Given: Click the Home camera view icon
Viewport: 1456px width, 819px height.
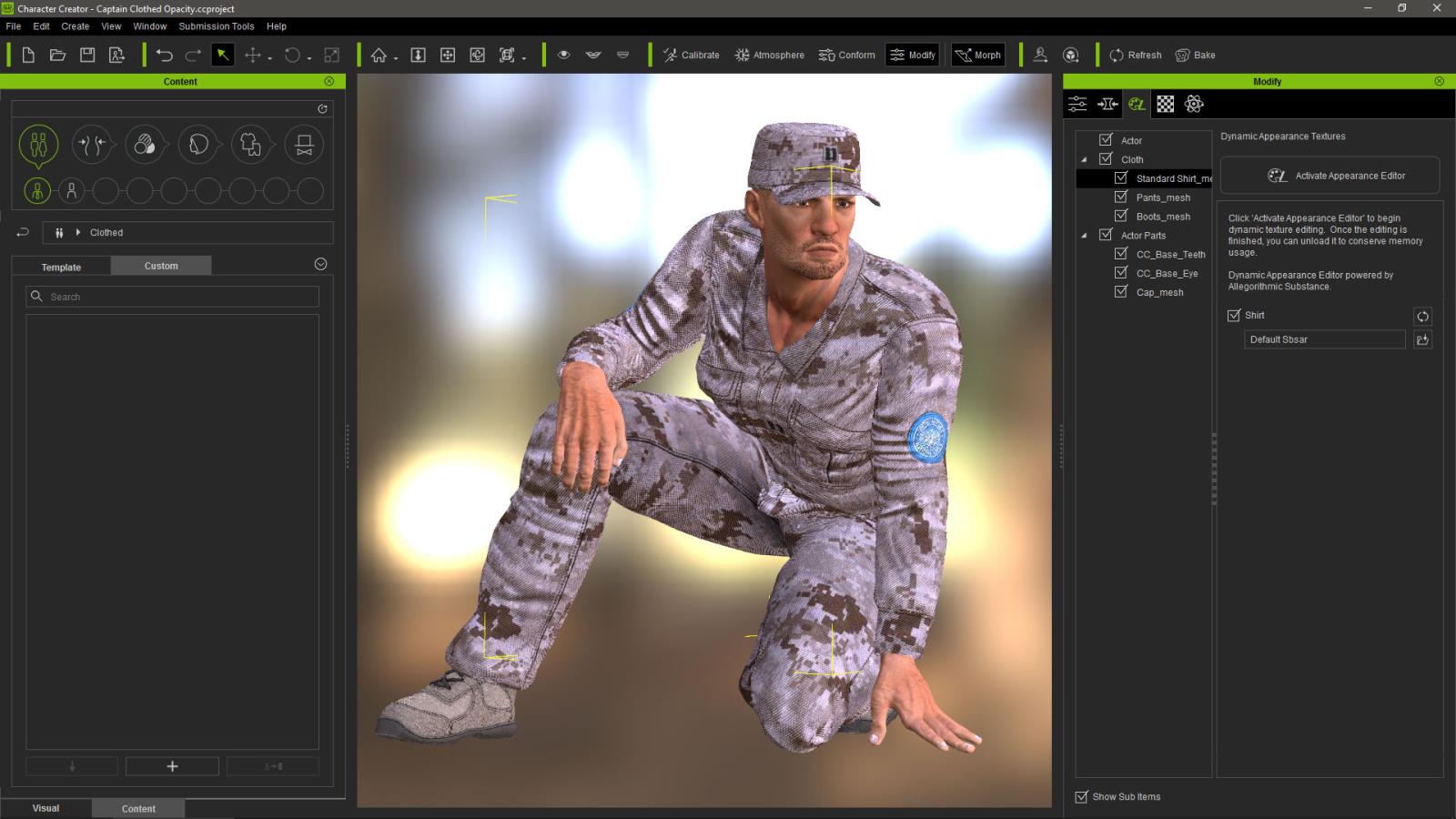Looking at the screenshot, I should (379, 55).
